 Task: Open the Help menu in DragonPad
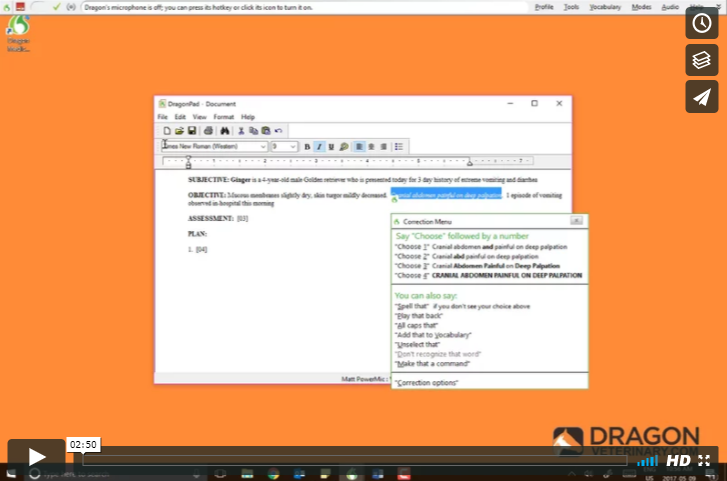(x=248, y=117)
